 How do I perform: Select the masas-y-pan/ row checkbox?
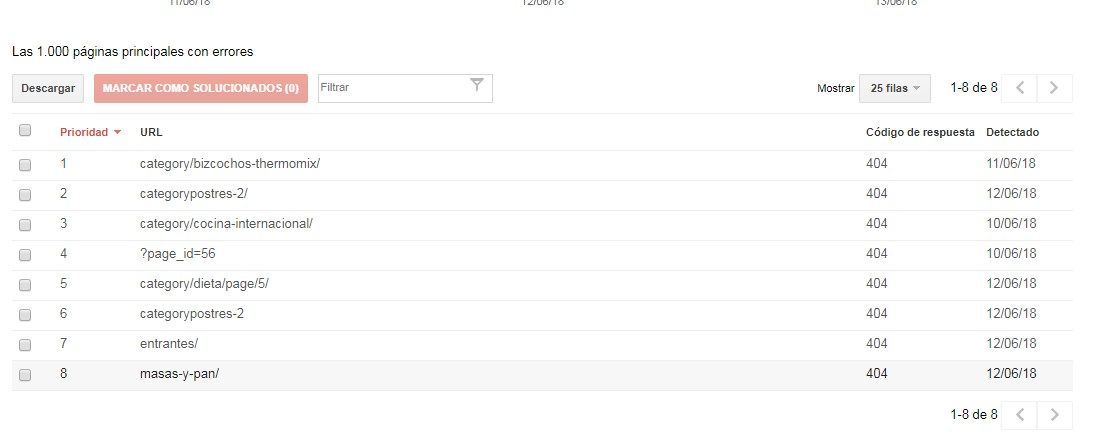pos(25,375)
